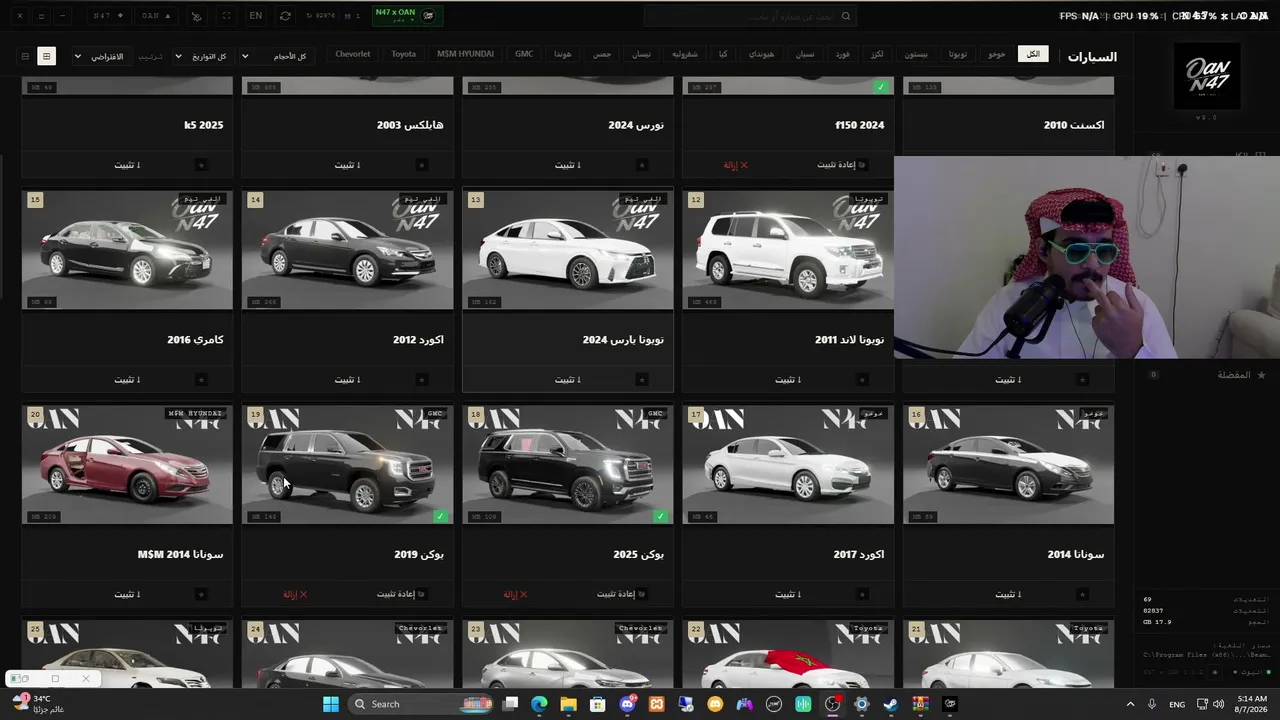The height and width of the screenshot is (720, 1280).
Task: Favorite the اكورد 2012 car
Action: (421, 380)
